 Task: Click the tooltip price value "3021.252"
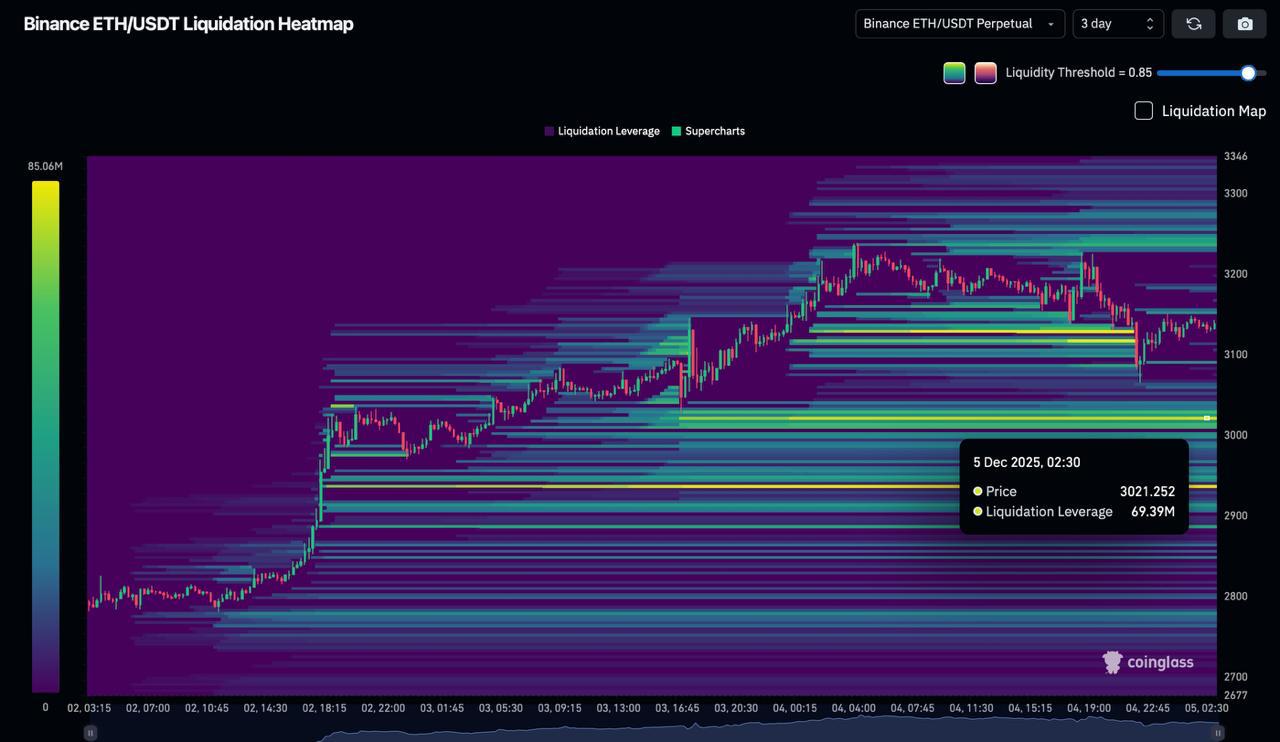point(1147,491)
